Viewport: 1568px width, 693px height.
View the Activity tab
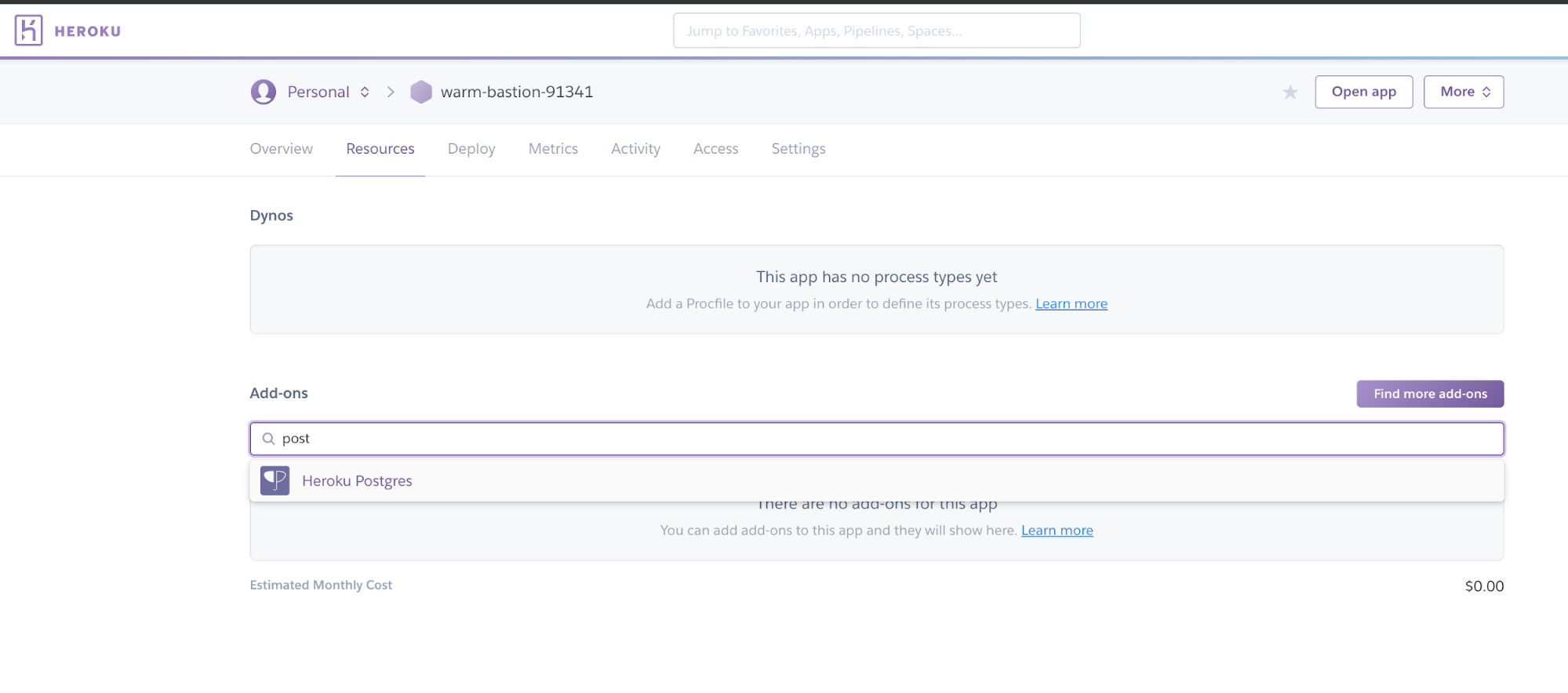coord(635,149)
